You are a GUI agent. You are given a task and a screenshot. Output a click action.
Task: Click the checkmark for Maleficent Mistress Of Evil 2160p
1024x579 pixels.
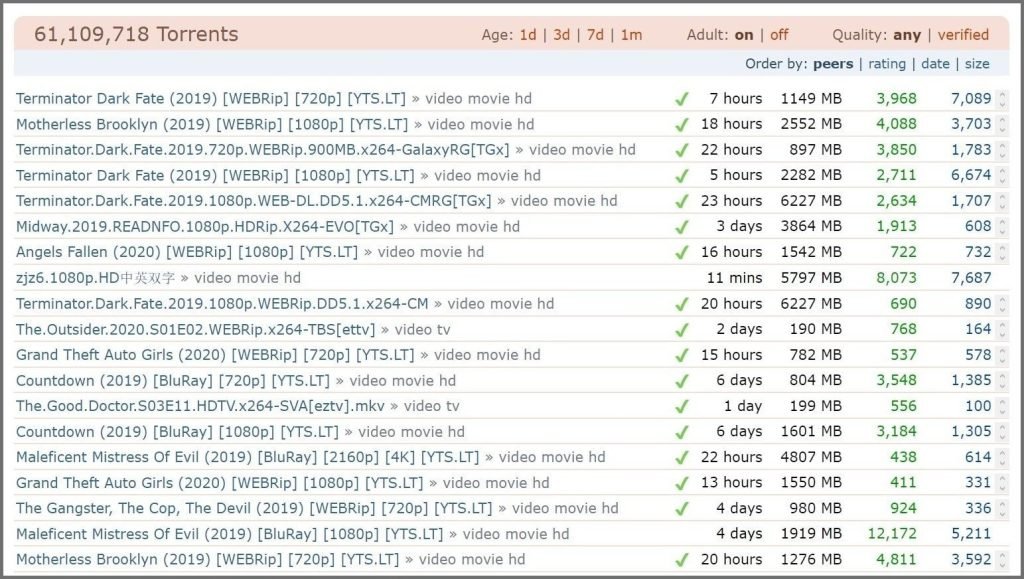pyautogui.click(x=682, y=457)
